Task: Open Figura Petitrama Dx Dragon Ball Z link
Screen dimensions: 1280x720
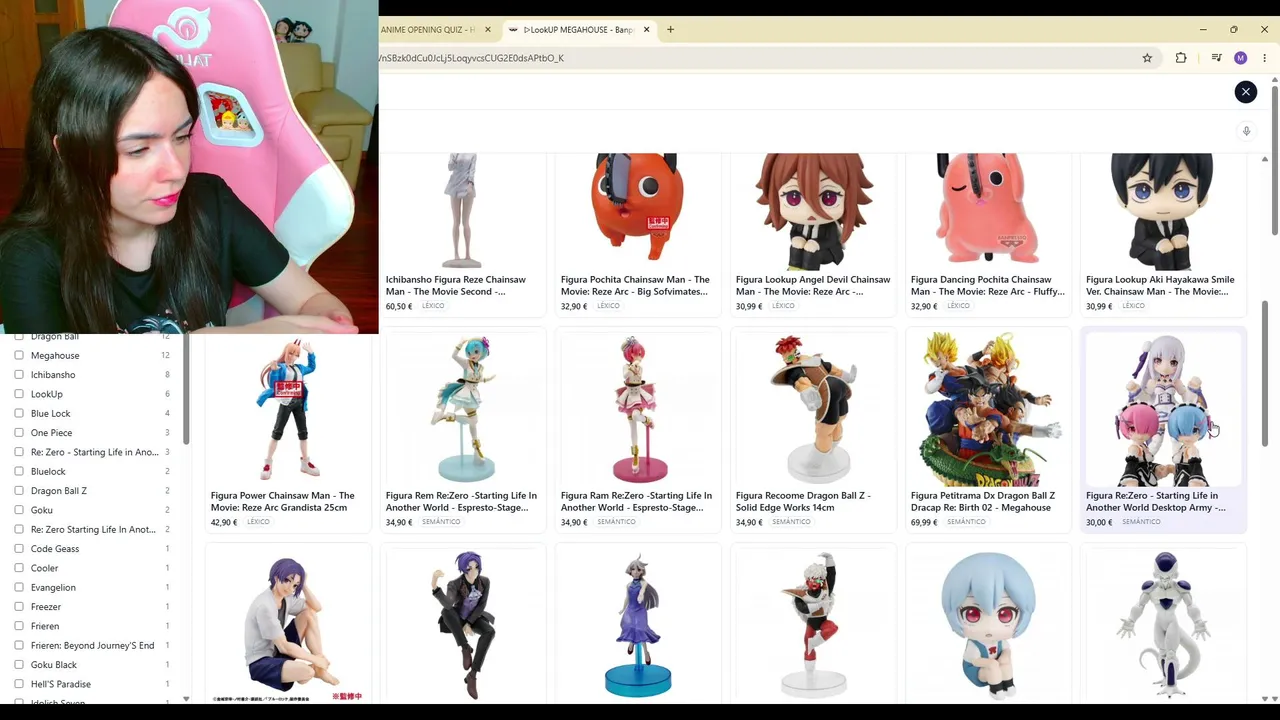Action: tap(983, 502)
